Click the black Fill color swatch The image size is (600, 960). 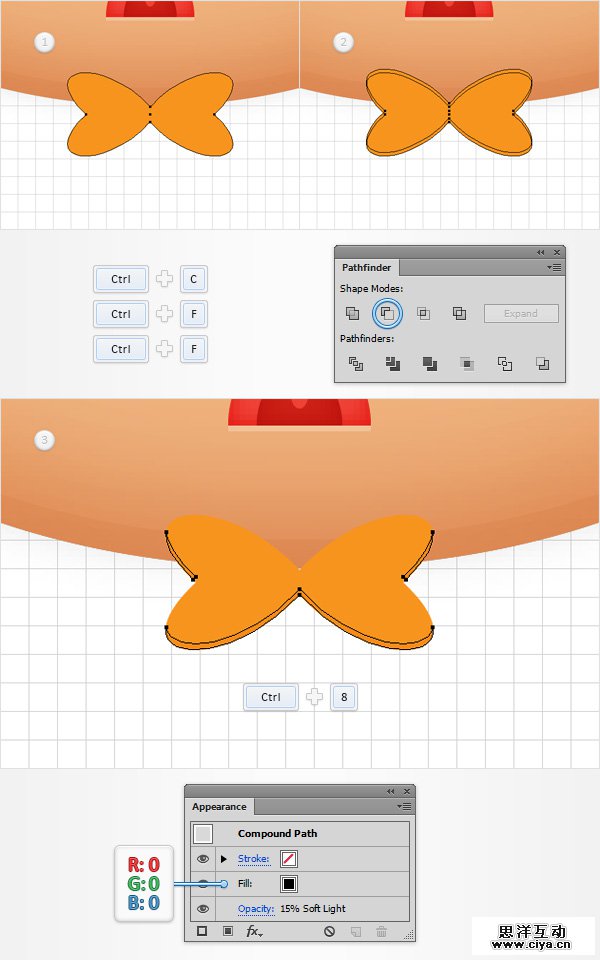tap(288, 884)
